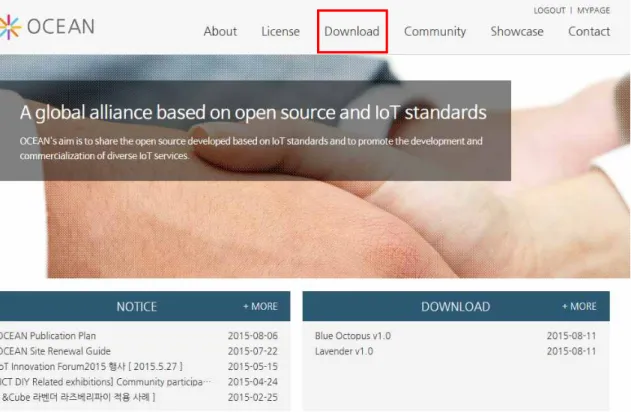This screenshot has width=631, height=412.
Task: Open the ICT DIY Related exhibitions notice
Action: (105, 382)
